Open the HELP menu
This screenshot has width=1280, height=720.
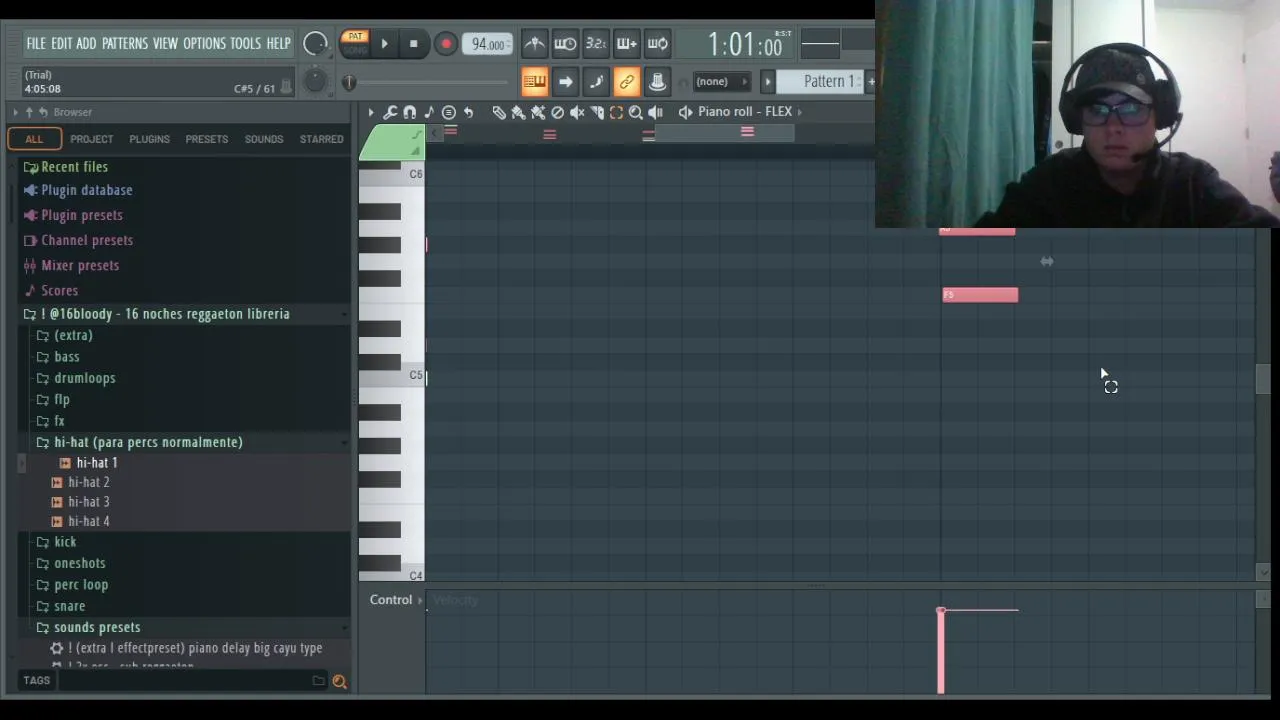tap(278, 43)
